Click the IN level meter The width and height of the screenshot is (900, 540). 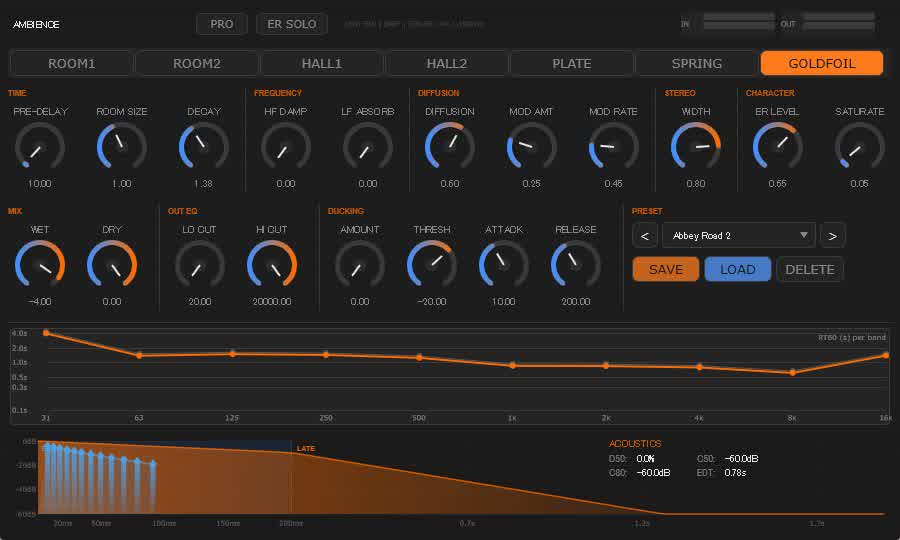click(x=738, y=21)
